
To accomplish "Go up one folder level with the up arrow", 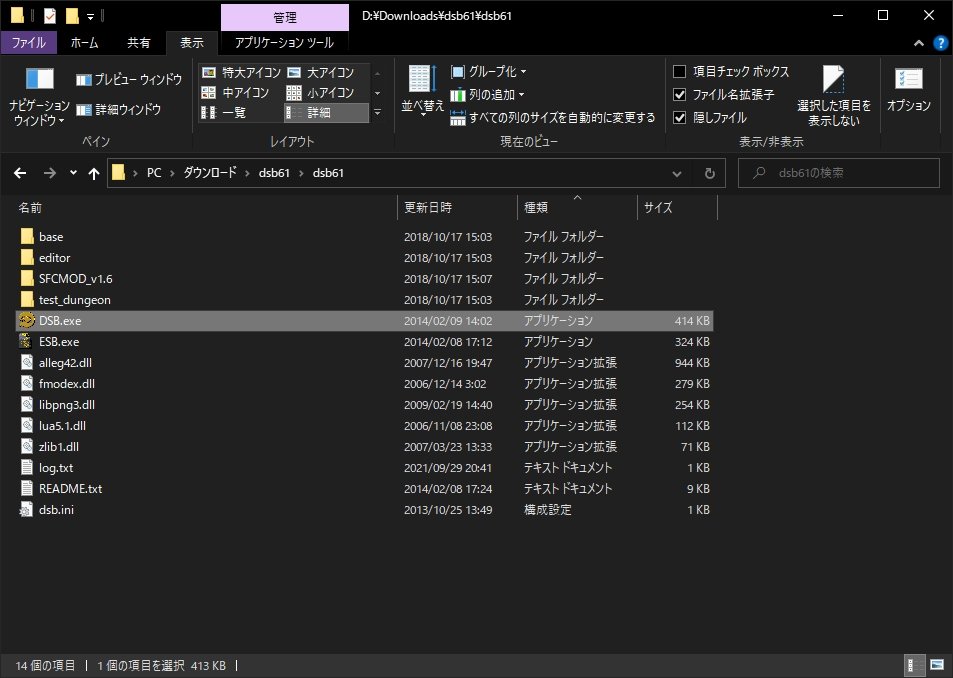I will [94, 173].
